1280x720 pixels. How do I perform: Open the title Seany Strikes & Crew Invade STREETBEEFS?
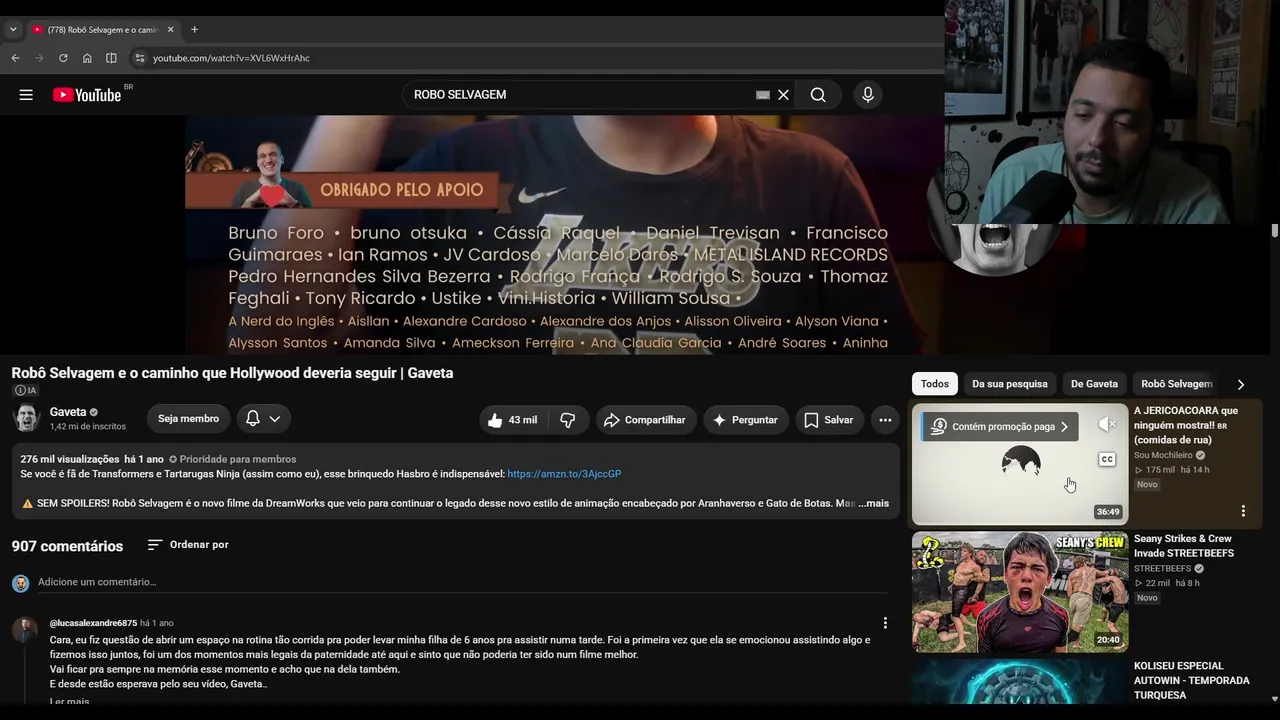click(1184, 546)
